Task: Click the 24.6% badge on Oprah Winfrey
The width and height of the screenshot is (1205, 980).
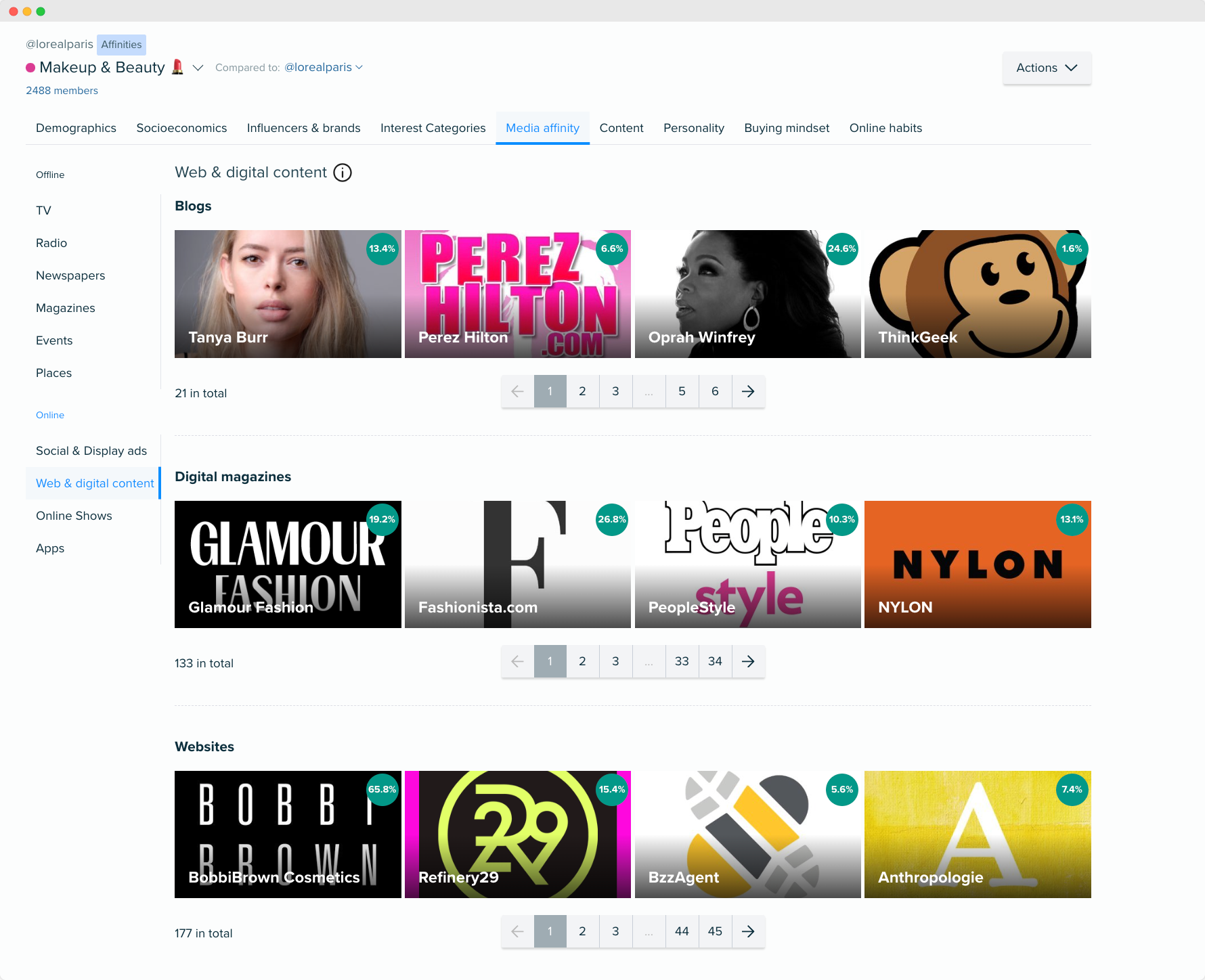Action: (x=842, y=248)
